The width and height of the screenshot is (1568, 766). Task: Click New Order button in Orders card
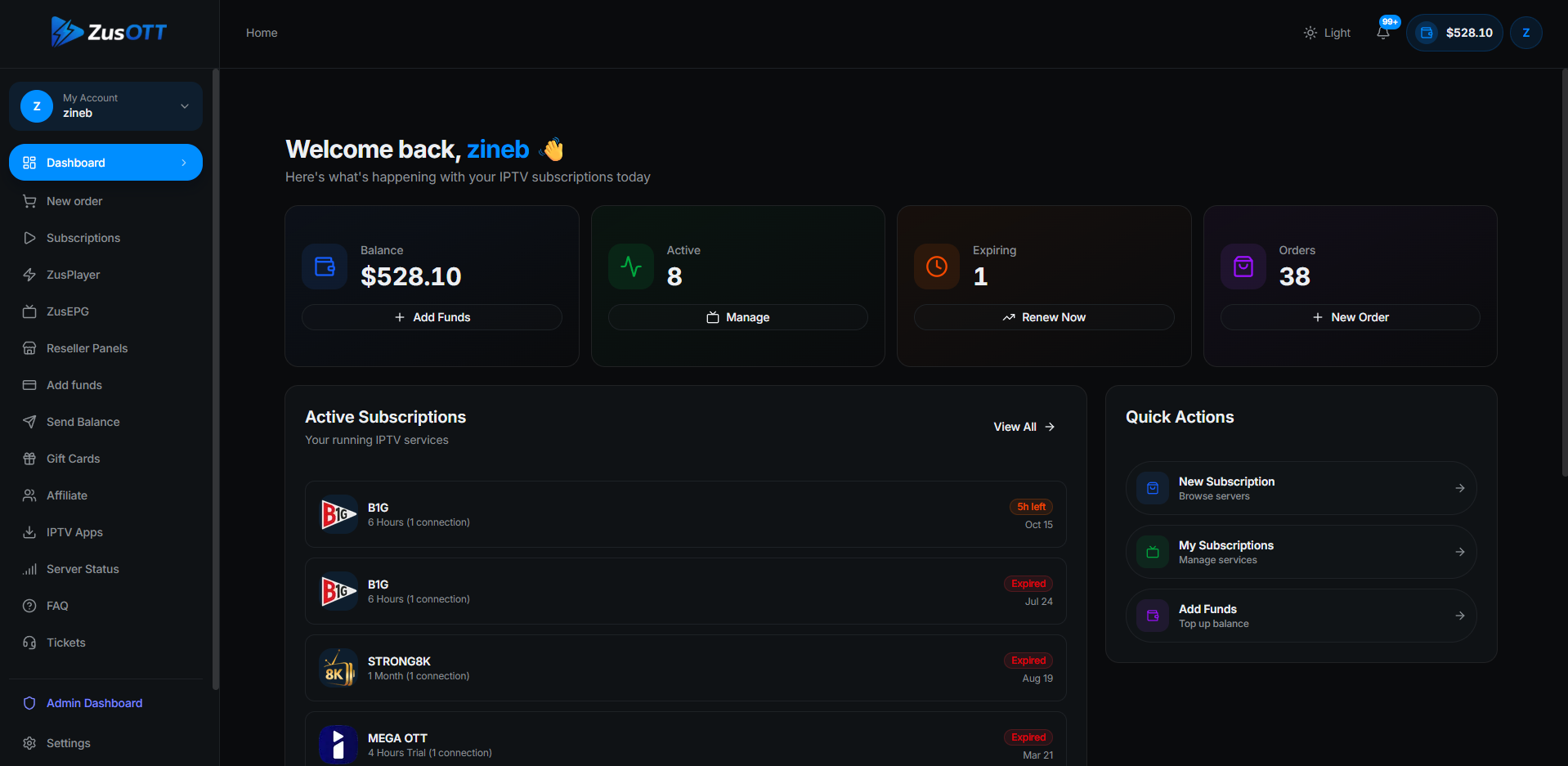tap(1351, 317)
